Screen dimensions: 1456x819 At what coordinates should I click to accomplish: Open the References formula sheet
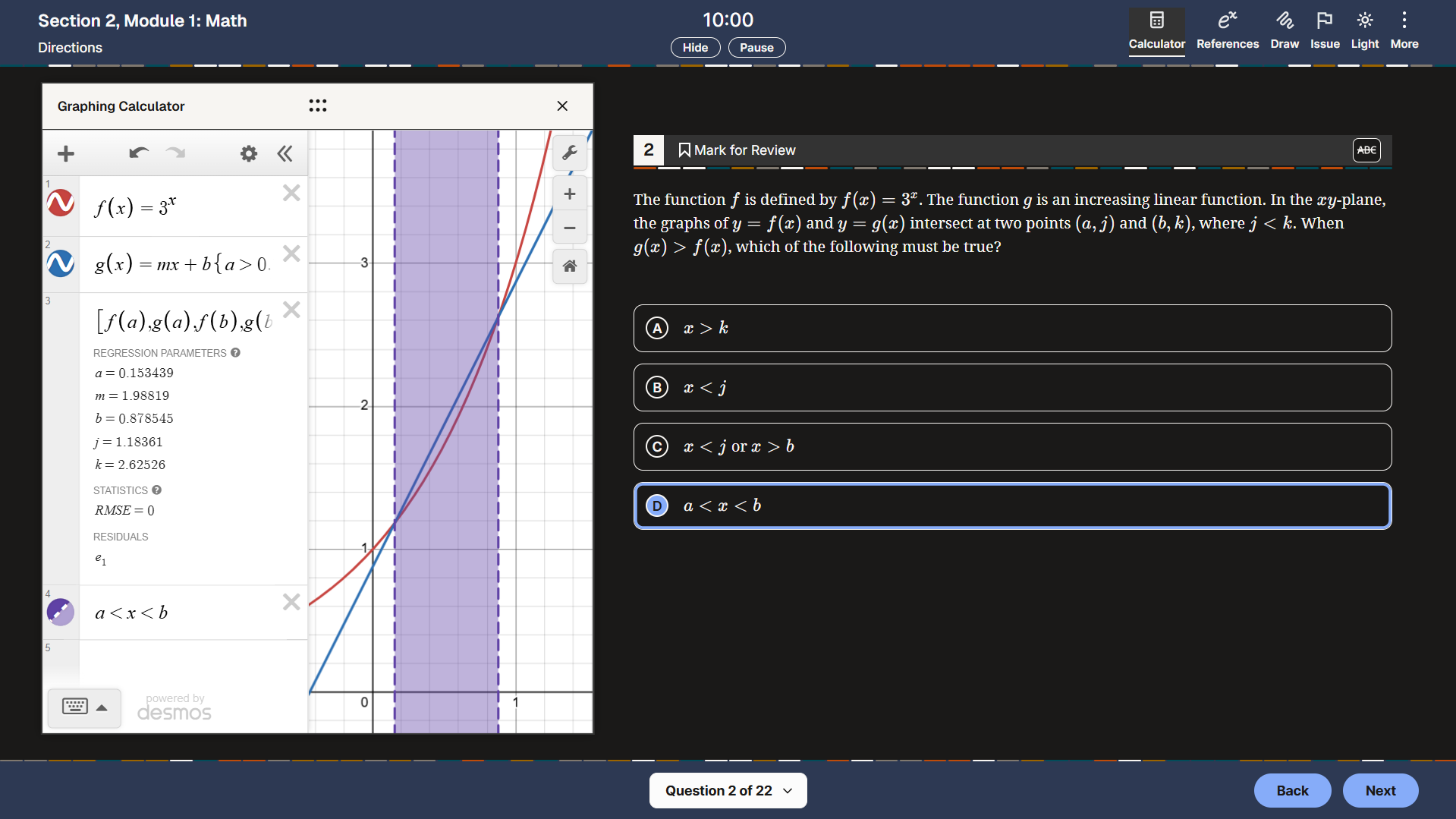click(x=1227, y=30)
